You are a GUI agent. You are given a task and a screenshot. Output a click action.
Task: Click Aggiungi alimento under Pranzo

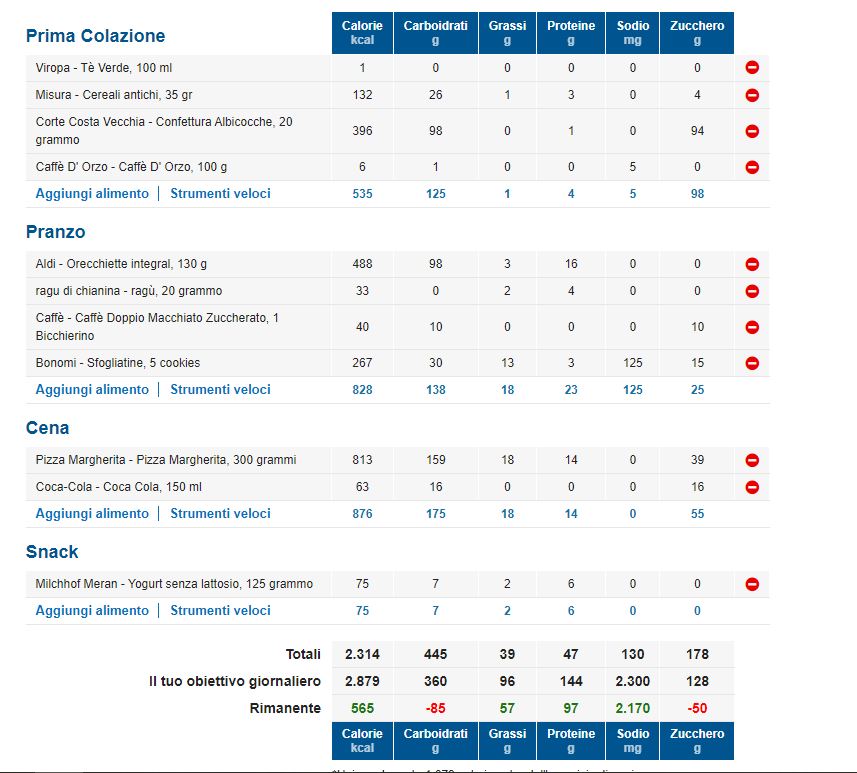click(x=92, y=390)
